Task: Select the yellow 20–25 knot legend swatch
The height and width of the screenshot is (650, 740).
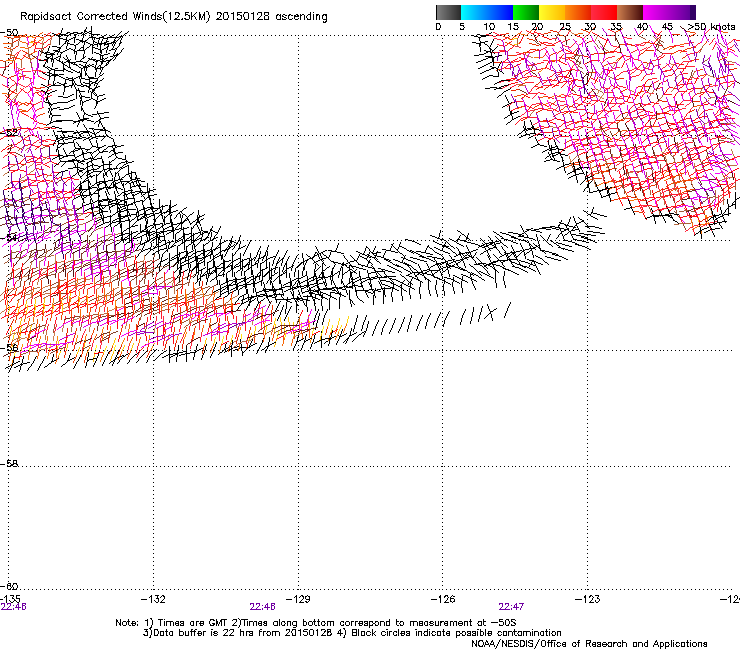Action: coord(552,12)
